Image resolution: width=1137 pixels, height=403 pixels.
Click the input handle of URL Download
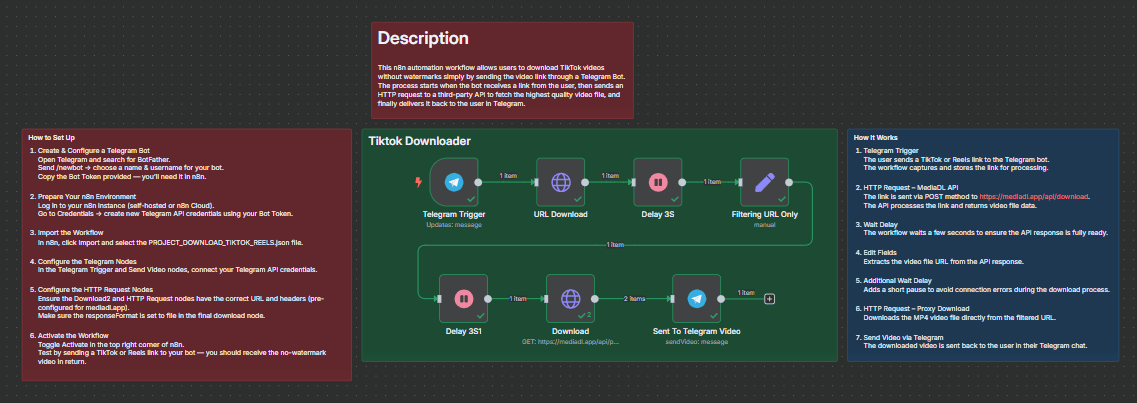[x=536, y=182]
